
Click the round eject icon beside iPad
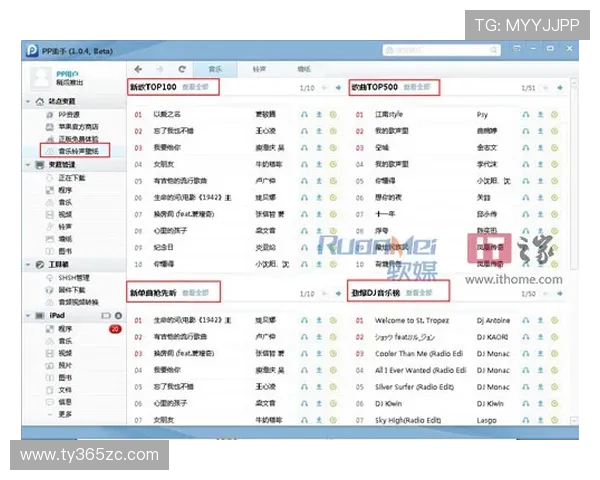118,315
